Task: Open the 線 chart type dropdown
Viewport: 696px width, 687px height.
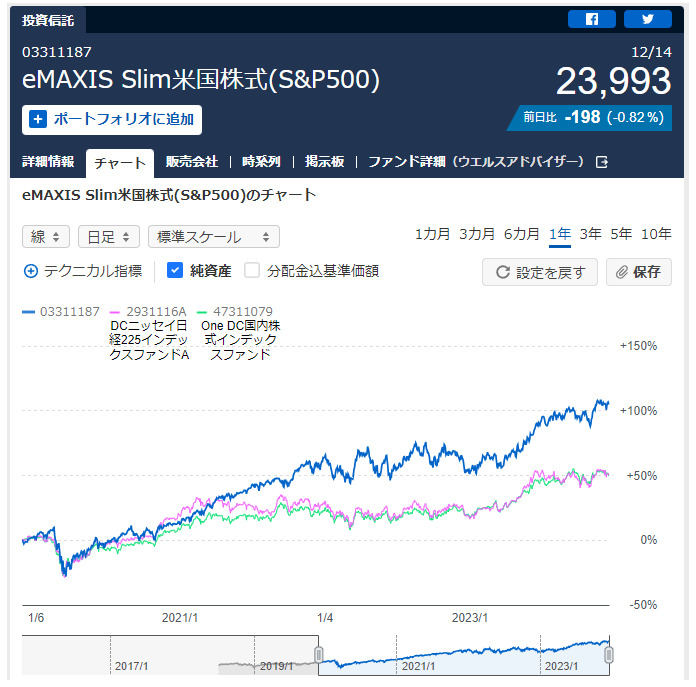Action: 46,237
